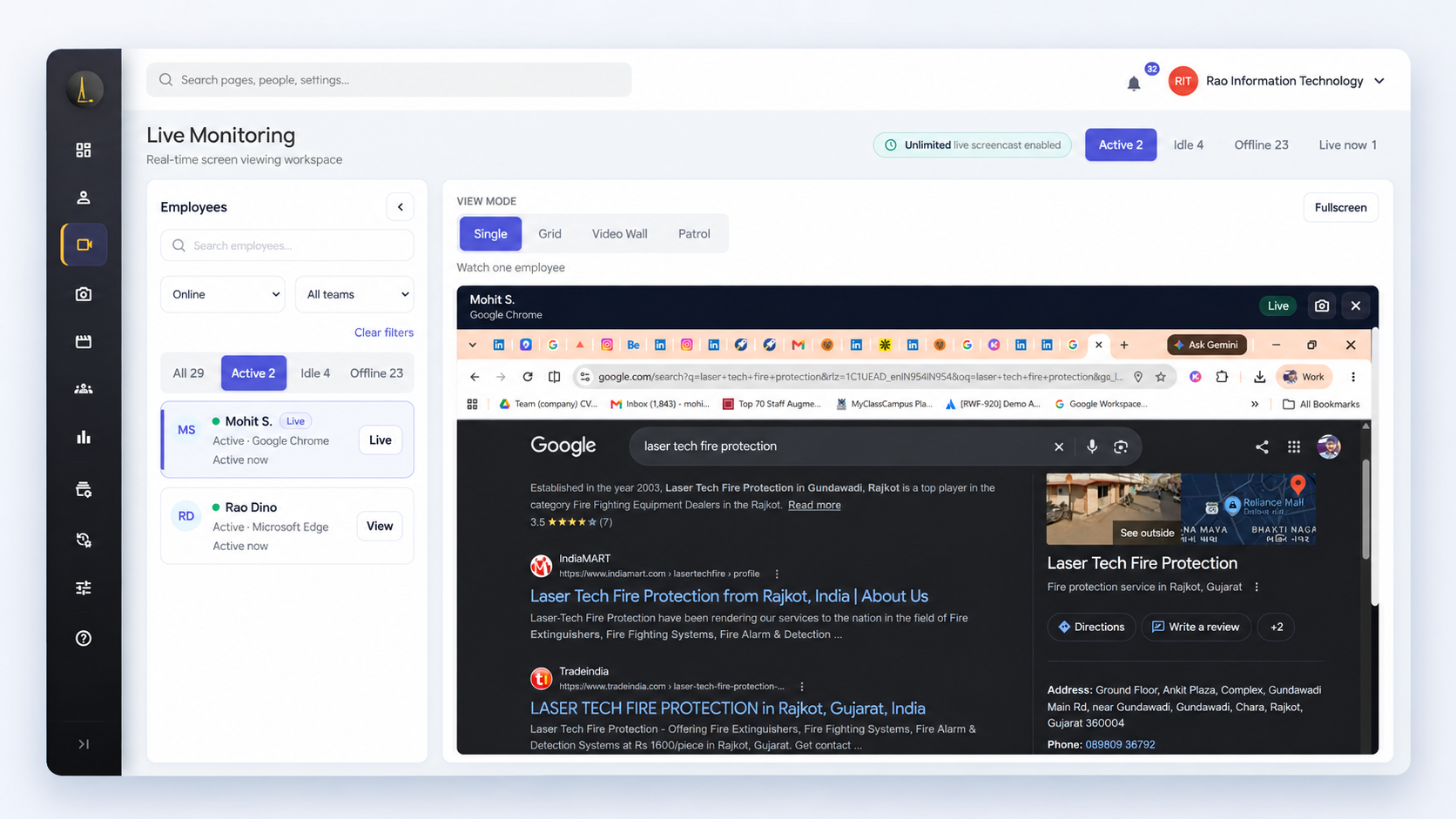Viewport: 1456px width, 819px height.
Task: Open the IndiaMART Laser Tech result link
Action: coord(729,596)
